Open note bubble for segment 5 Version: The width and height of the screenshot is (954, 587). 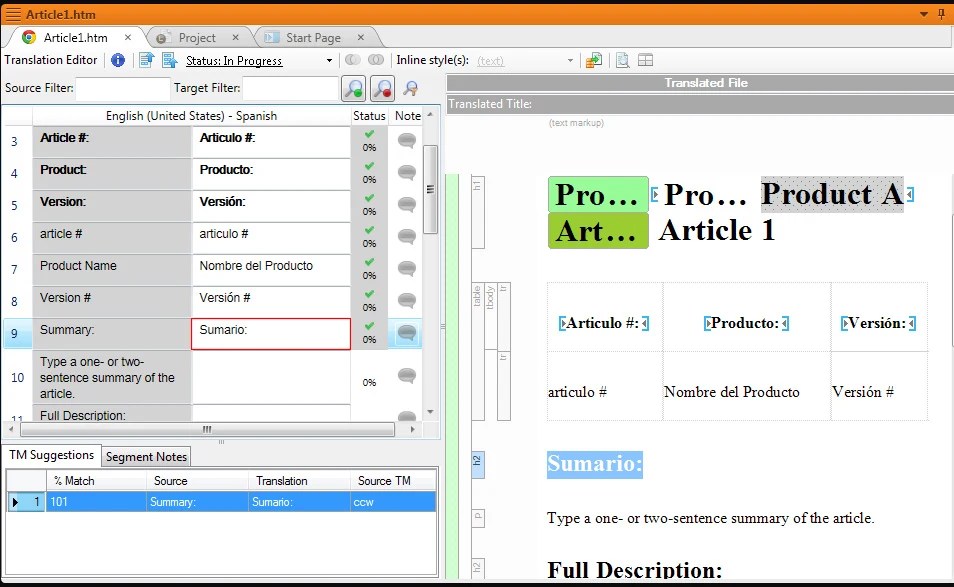coord(406,204)
